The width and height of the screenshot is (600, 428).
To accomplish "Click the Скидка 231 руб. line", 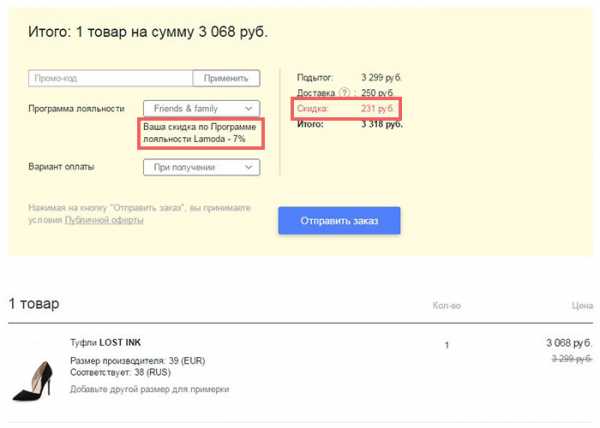I will [349, 109].
